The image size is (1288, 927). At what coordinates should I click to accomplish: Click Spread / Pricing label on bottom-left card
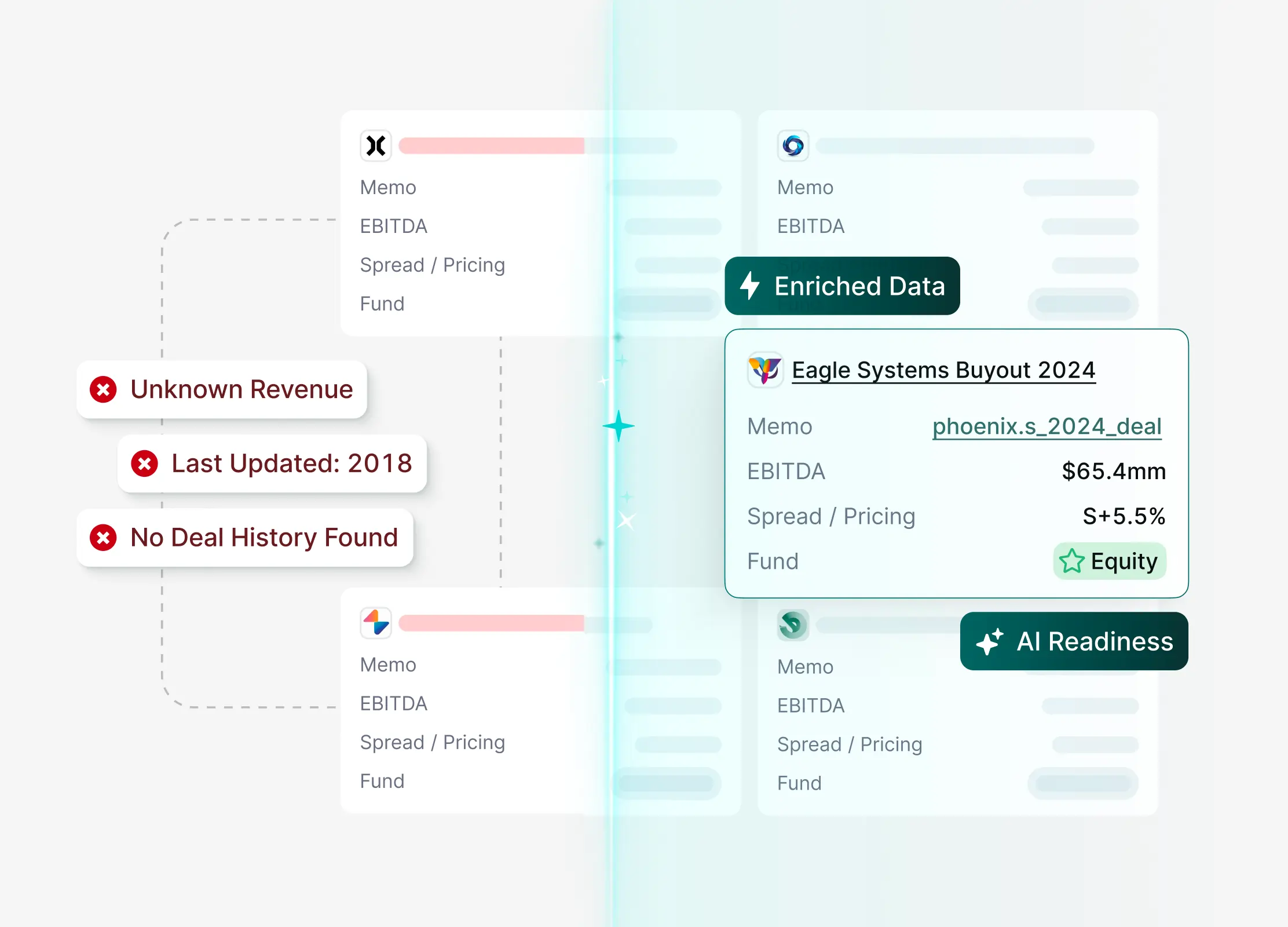(x=433, y=743)
